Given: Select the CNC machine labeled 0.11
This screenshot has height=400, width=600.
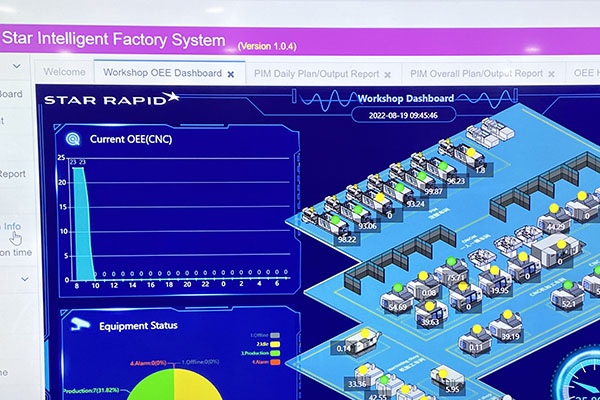Looking at the screenshot, I should [476, 341].
